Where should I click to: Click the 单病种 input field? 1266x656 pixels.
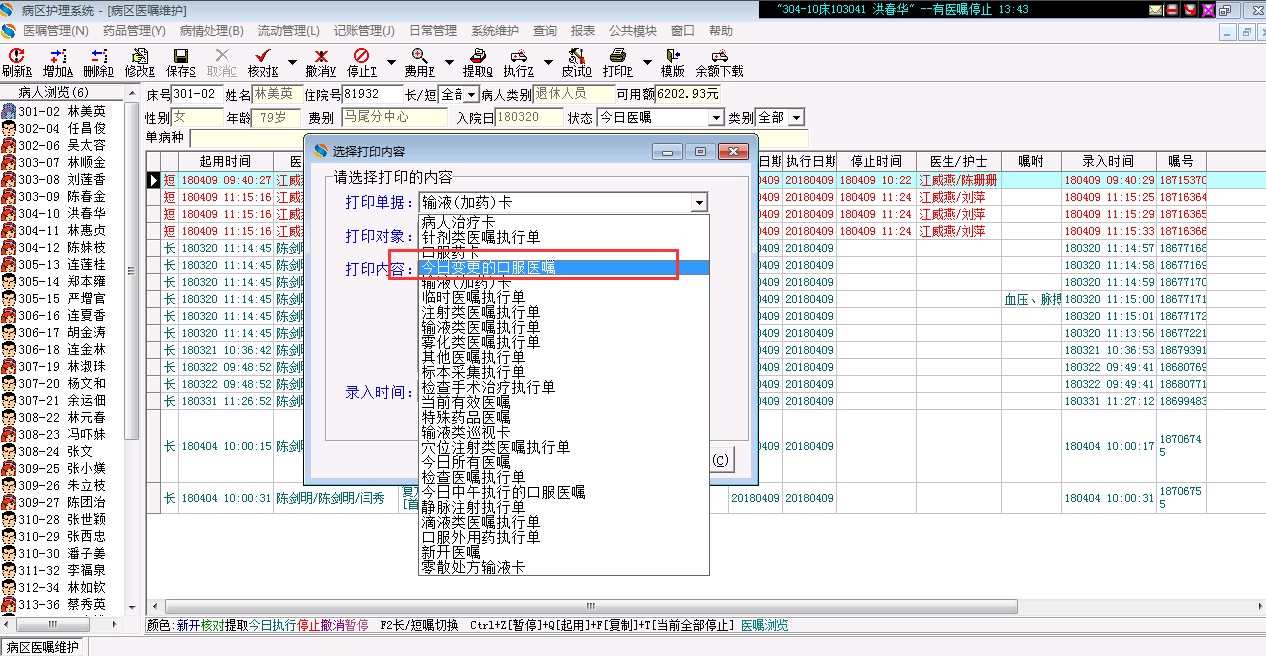point(498,138)
